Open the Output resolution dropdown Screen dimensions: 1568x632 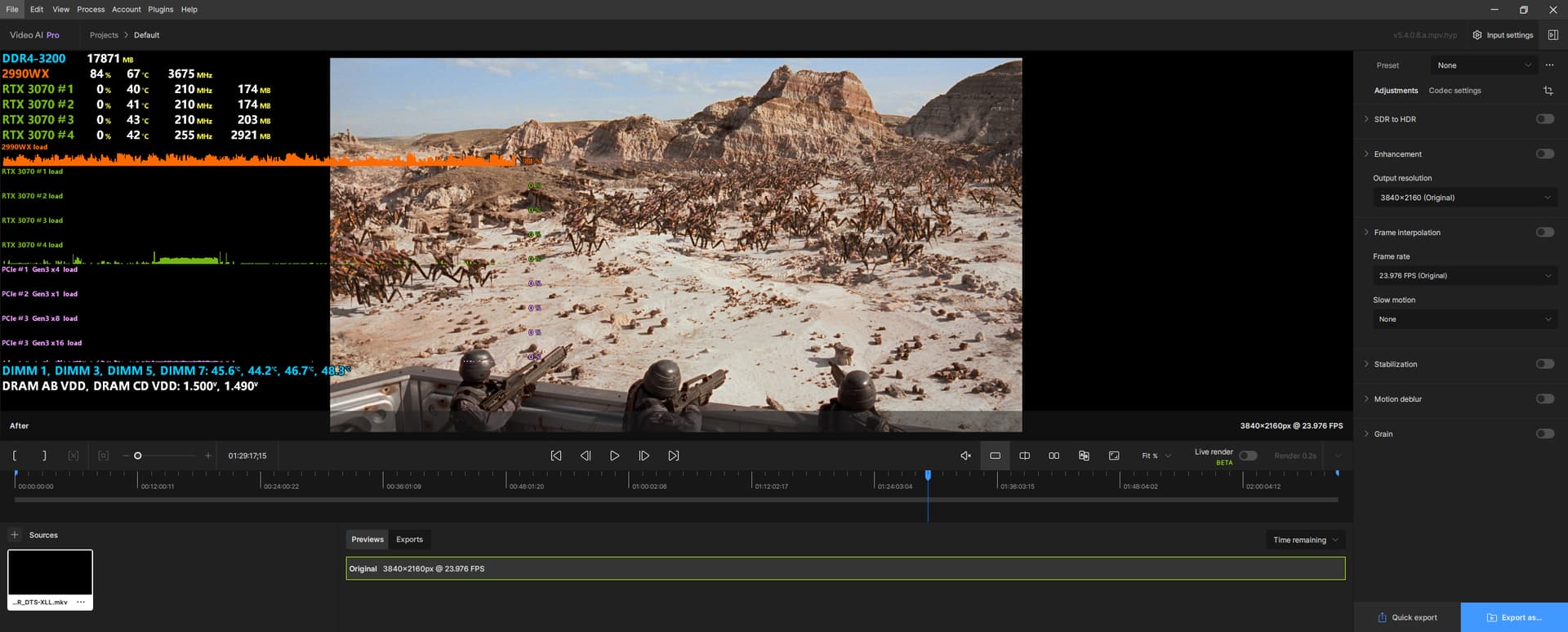coord(1464,198)
